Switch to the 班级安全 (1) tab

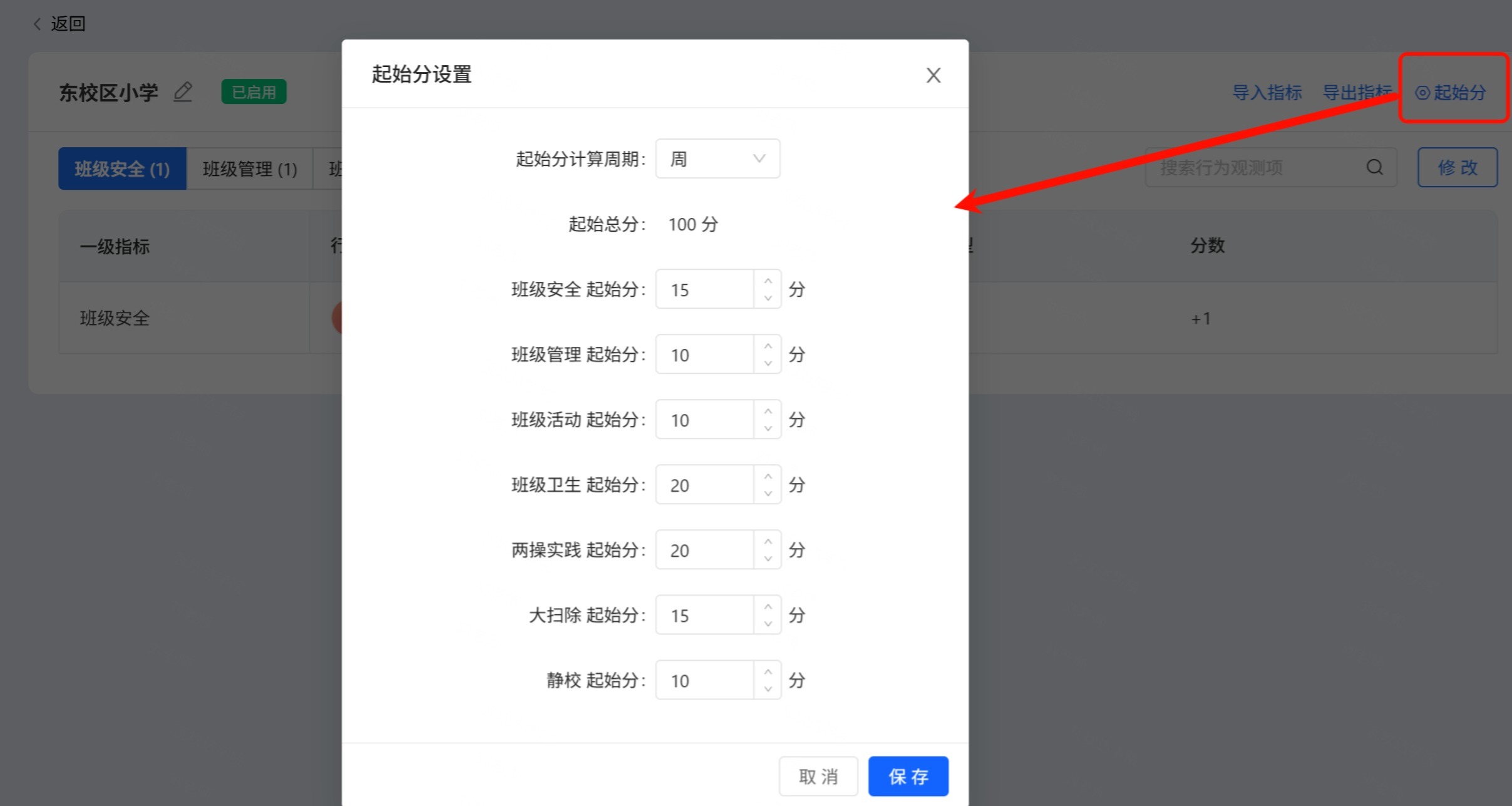point(122,168)
